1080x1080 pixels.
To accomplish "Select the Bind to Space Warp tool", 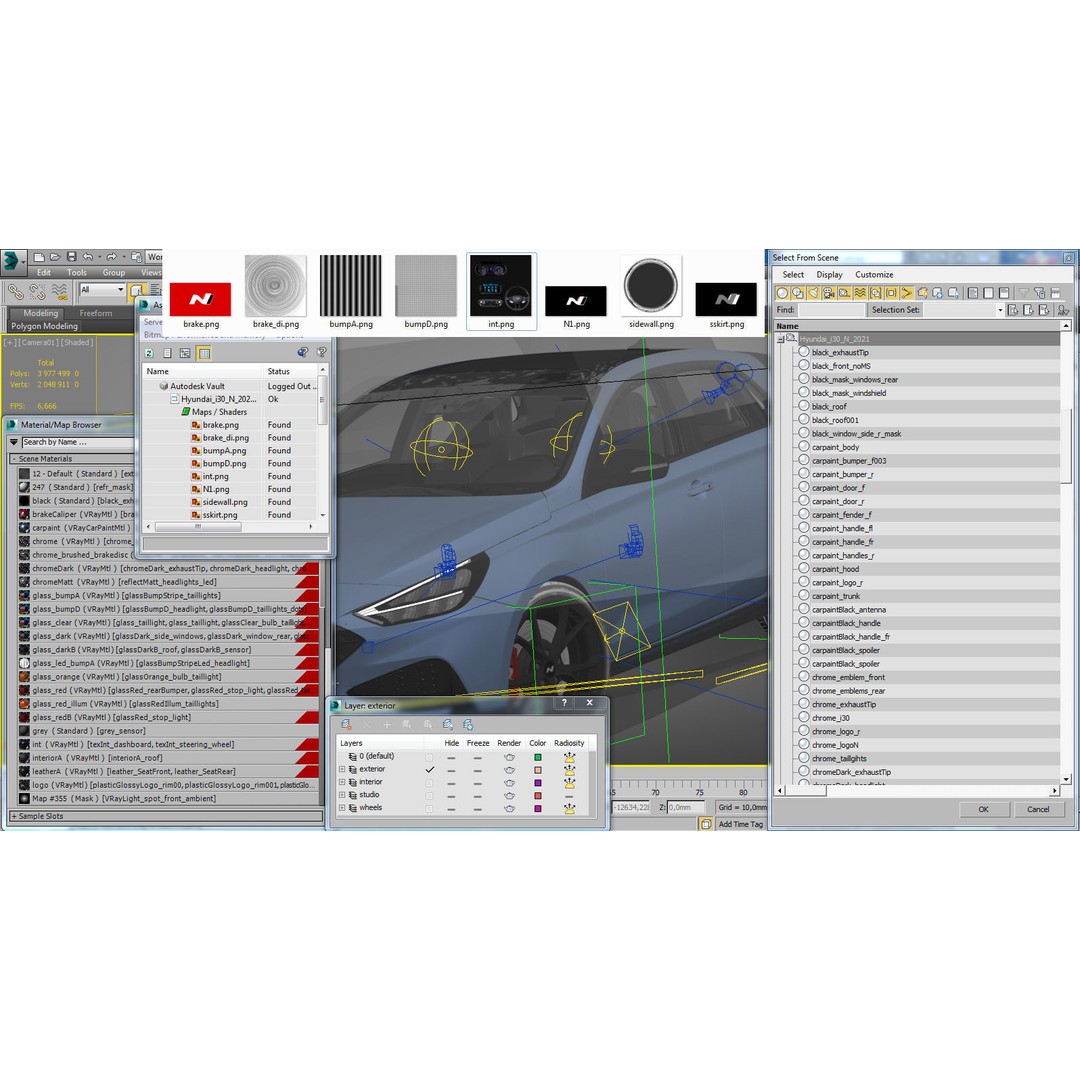I will click(60, 292).
